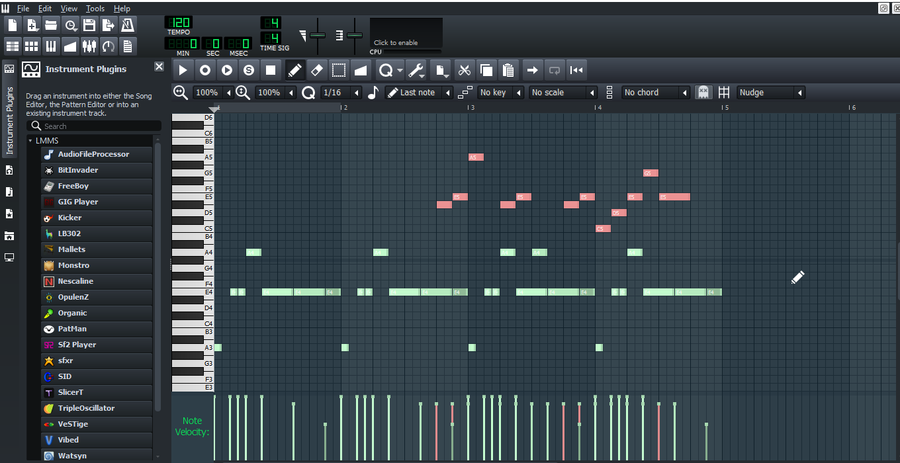Show recently opened projects icon

click(70, 25)
